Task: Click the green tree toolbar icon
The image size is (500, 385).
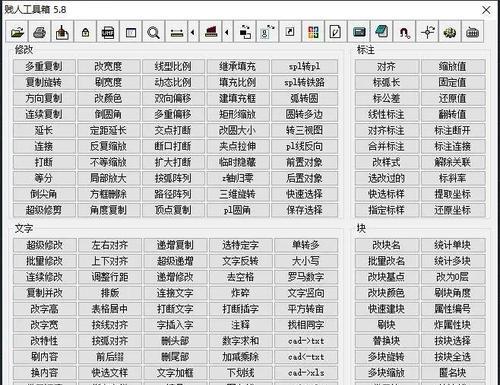Action: [x=450, y=31]
